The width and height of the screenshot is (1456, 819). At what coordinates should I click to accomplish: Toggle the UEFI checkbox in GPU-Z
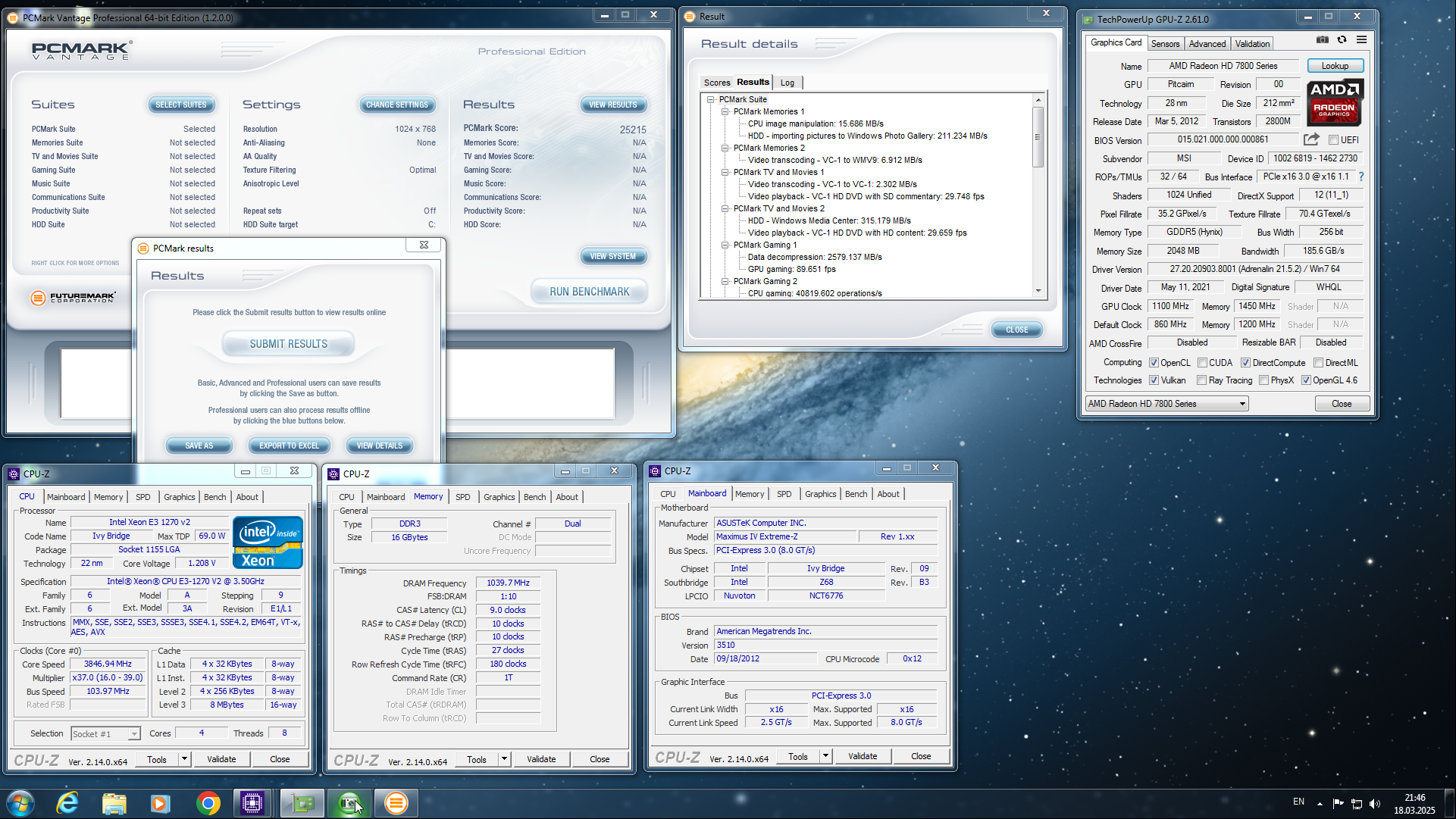pos(1333,140)
